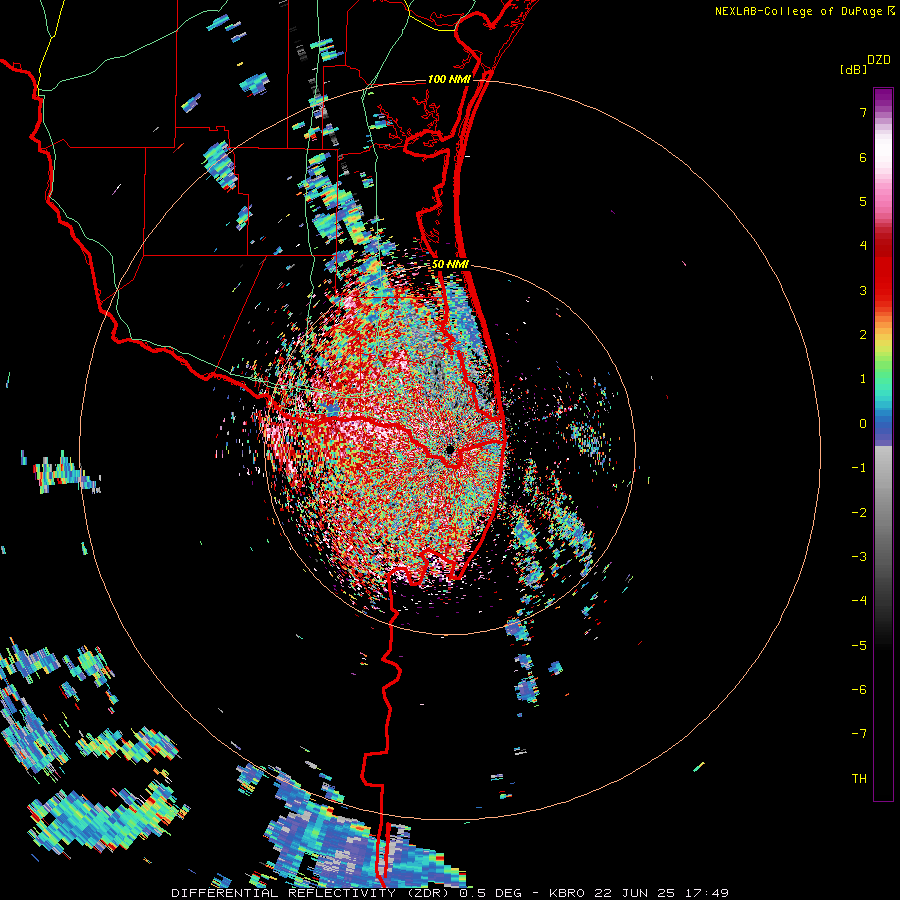Select the -5 scale value
Image resolution: width=900 pixels, height=900 pixels.
click(x=859, y=646)
